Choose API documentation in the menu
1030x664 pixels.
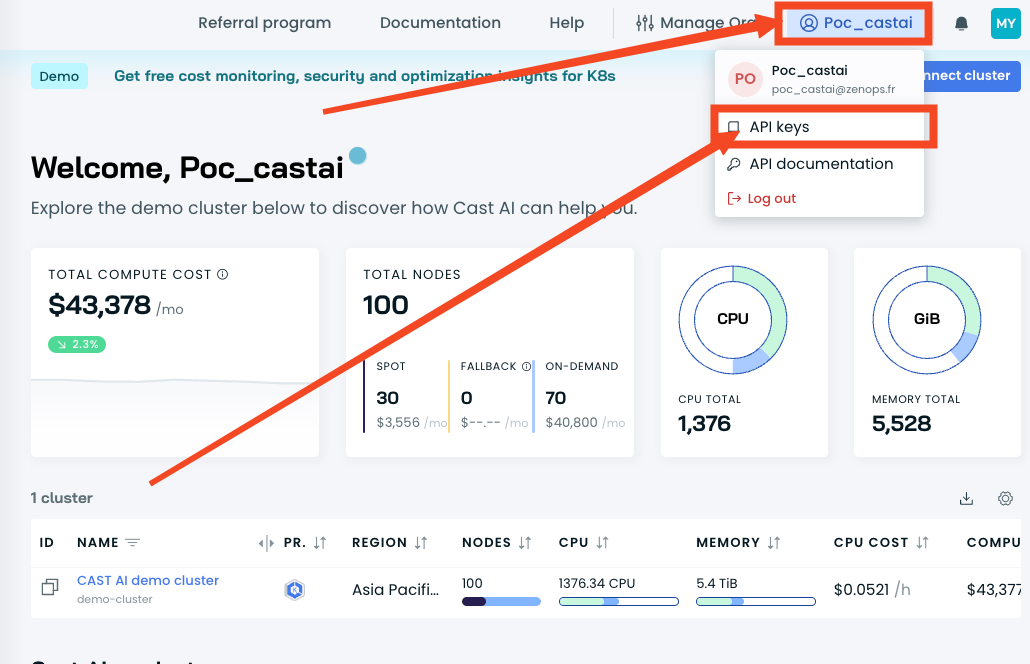(820, 164)
